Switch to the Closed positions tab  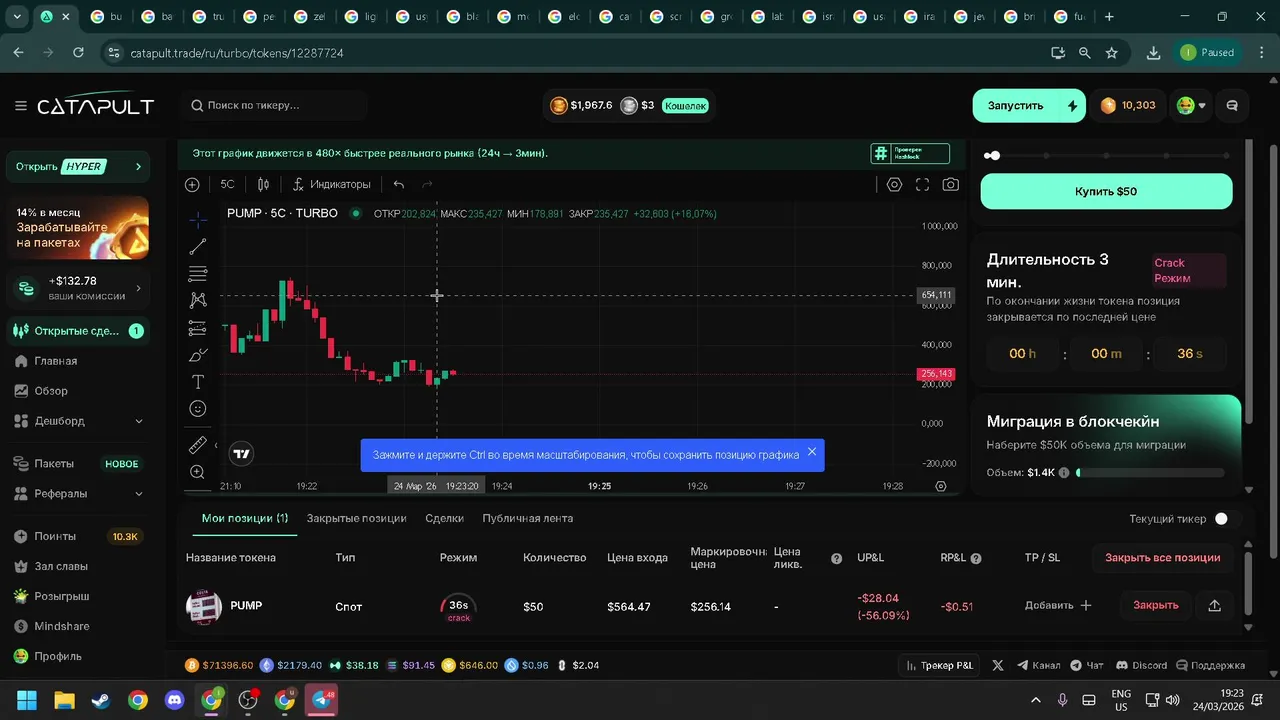[x=356, y=518]
